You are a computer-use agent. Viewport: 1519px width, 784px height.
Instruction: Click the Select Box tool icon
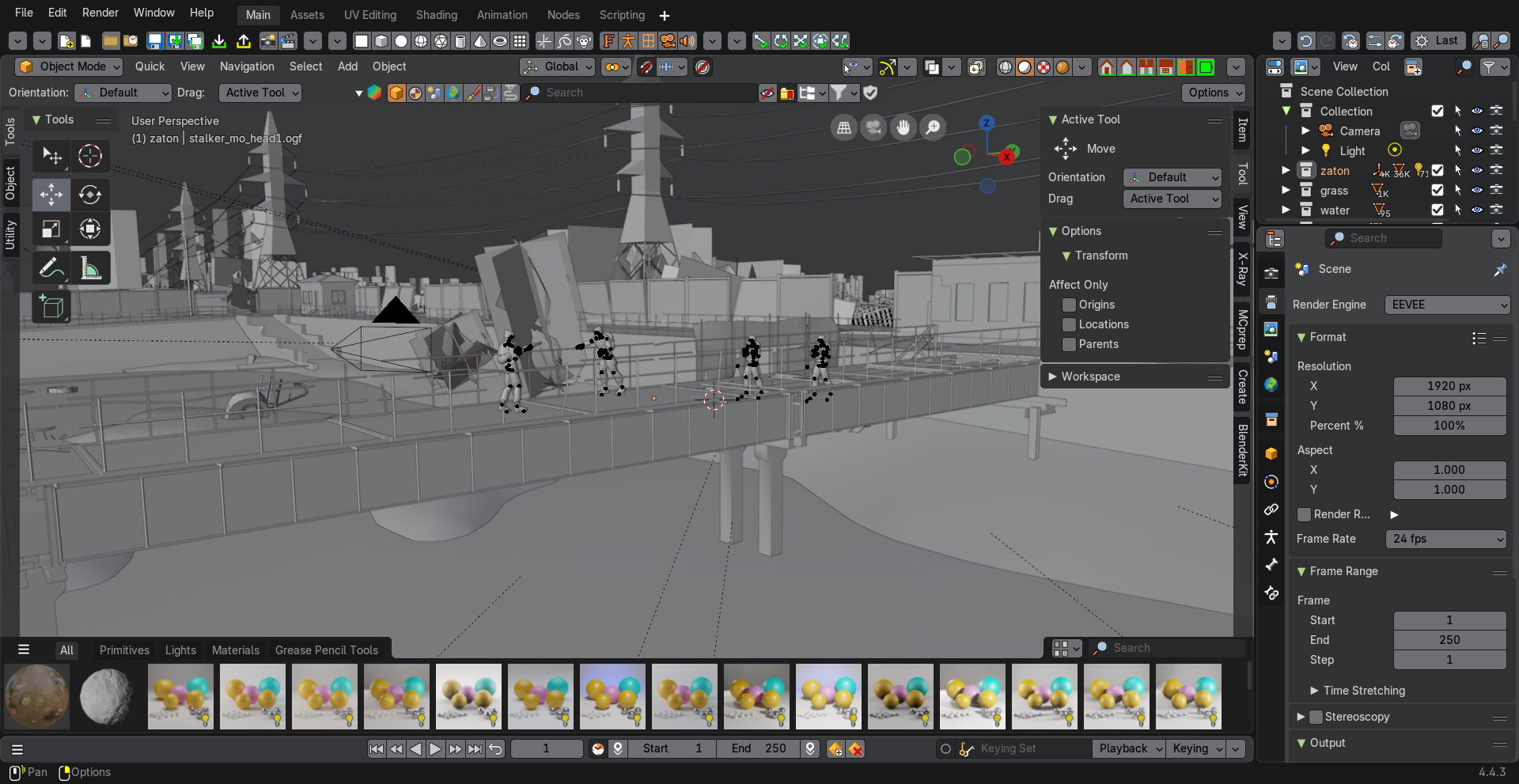pyautogui.click(x=51, y=156)
